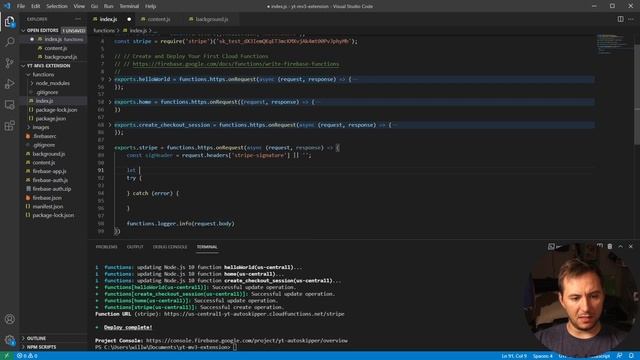Open the Selection menu
The width and height of the screenshot is (640, 360).
tap(57, 6)
